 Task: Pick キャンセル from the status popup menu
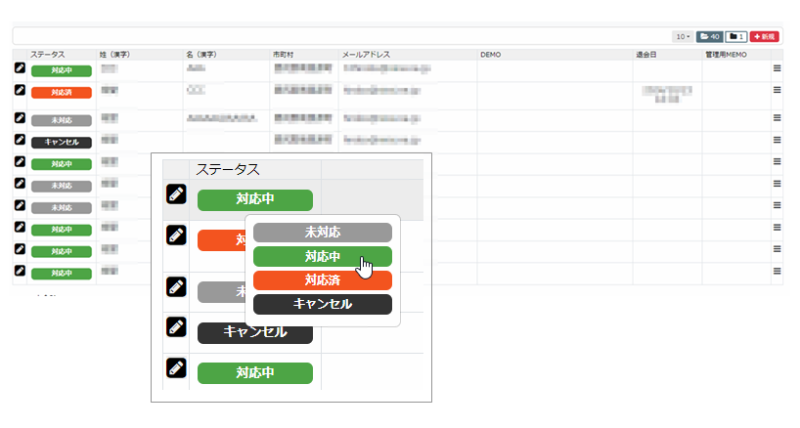click(322, 303)
